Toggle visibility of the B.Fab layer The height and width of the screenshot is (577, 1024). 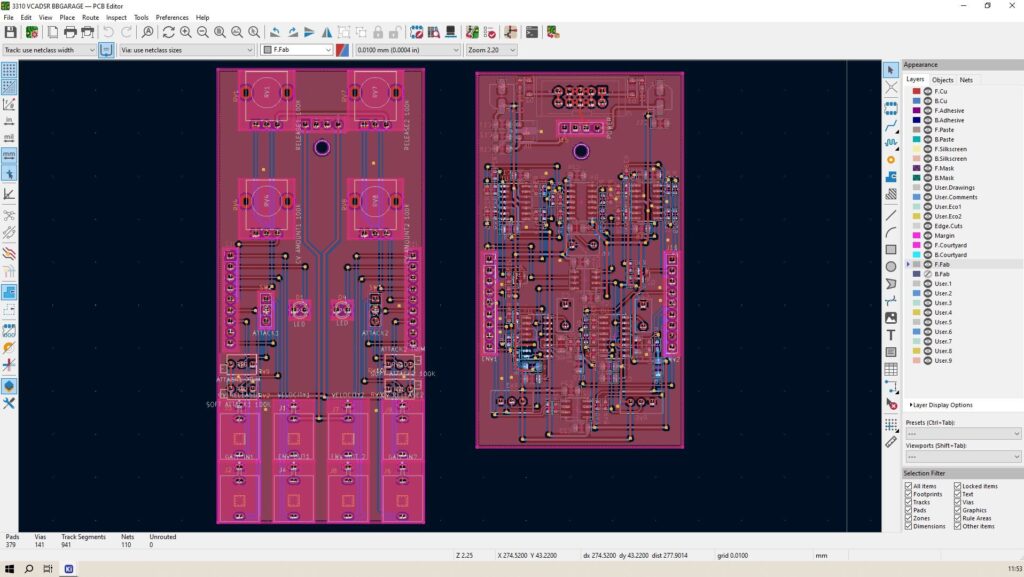[927, 274]
